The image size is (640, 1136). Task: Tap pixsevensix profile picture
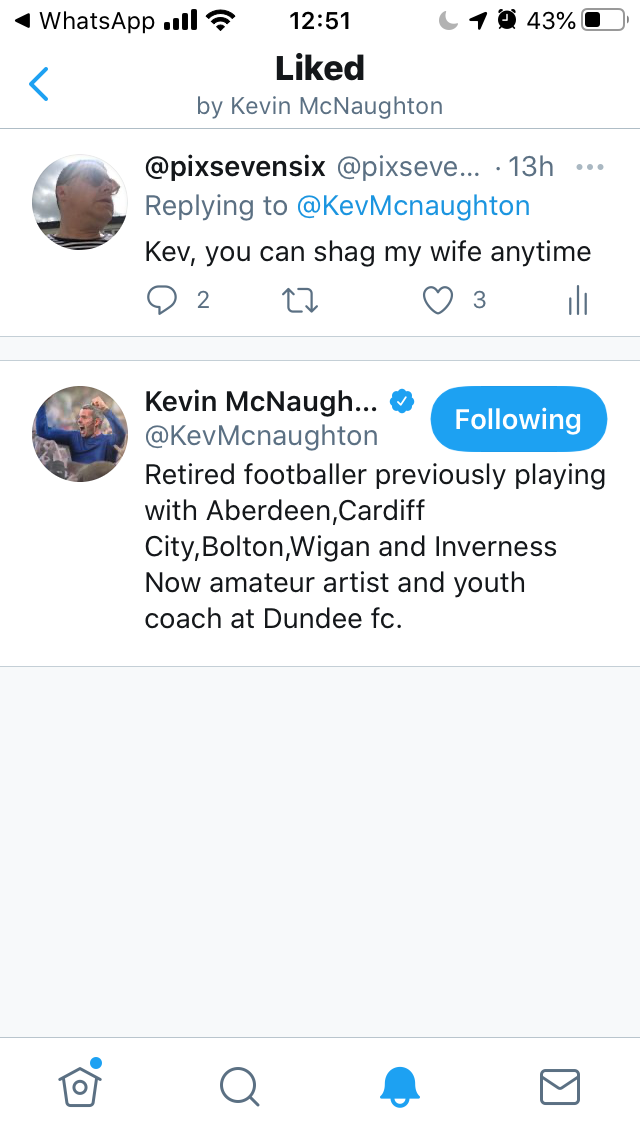pos(80,202)
